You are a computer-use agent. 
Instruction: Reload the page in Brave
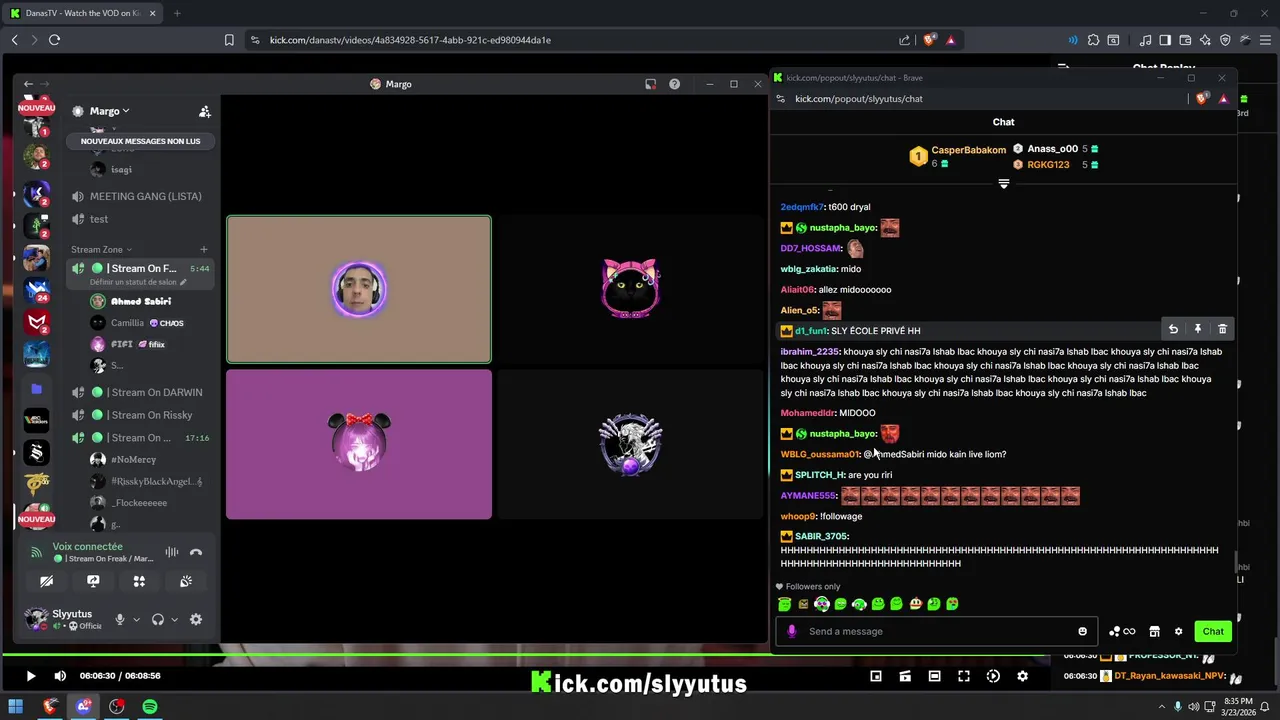click(54, 40)
